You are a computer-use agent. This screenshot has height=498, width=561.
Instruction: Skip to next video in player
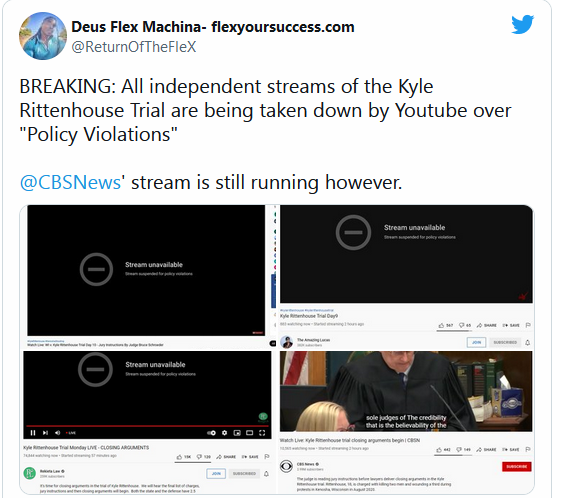(x=45, y=433)
